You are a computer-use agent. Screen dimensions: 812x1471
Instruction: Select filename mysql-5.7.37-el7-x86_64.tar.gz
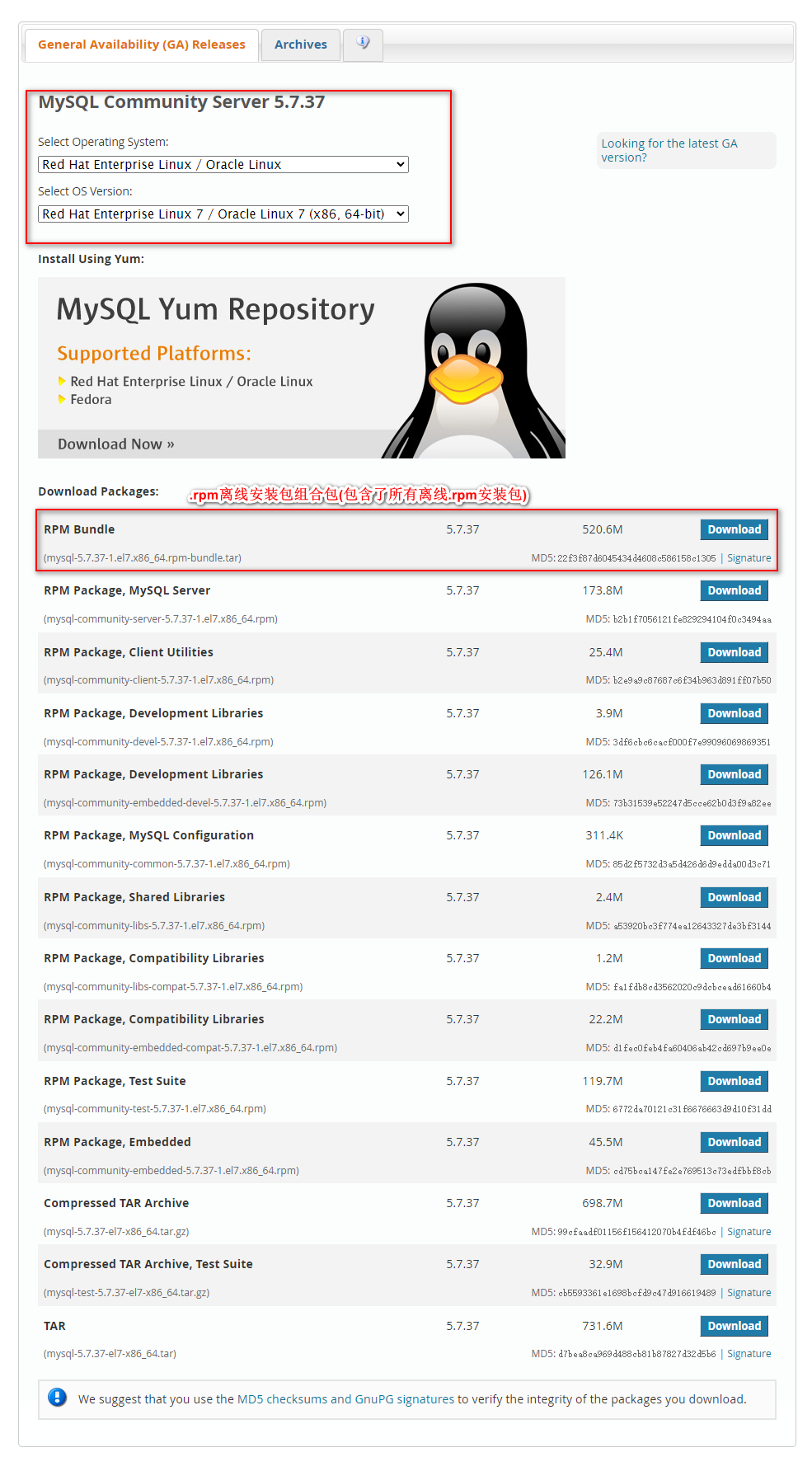click(116, 1232)
